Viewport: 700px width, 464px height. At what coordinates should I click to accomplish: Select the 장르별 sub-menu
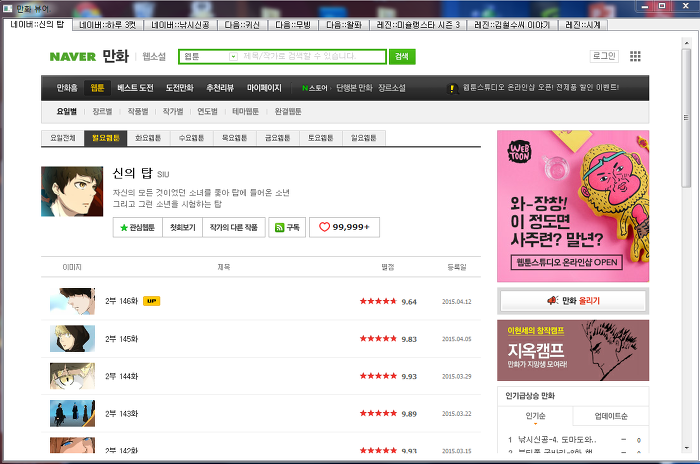click(102, 111)
